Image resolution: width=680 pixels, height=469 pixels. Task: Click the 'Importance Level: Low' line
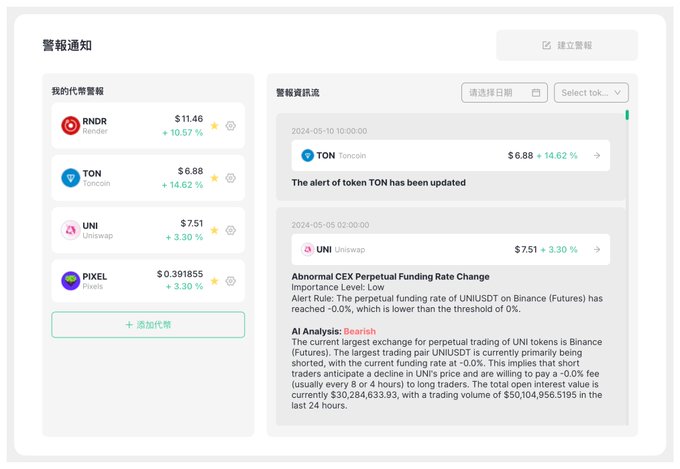pos(338,287)
